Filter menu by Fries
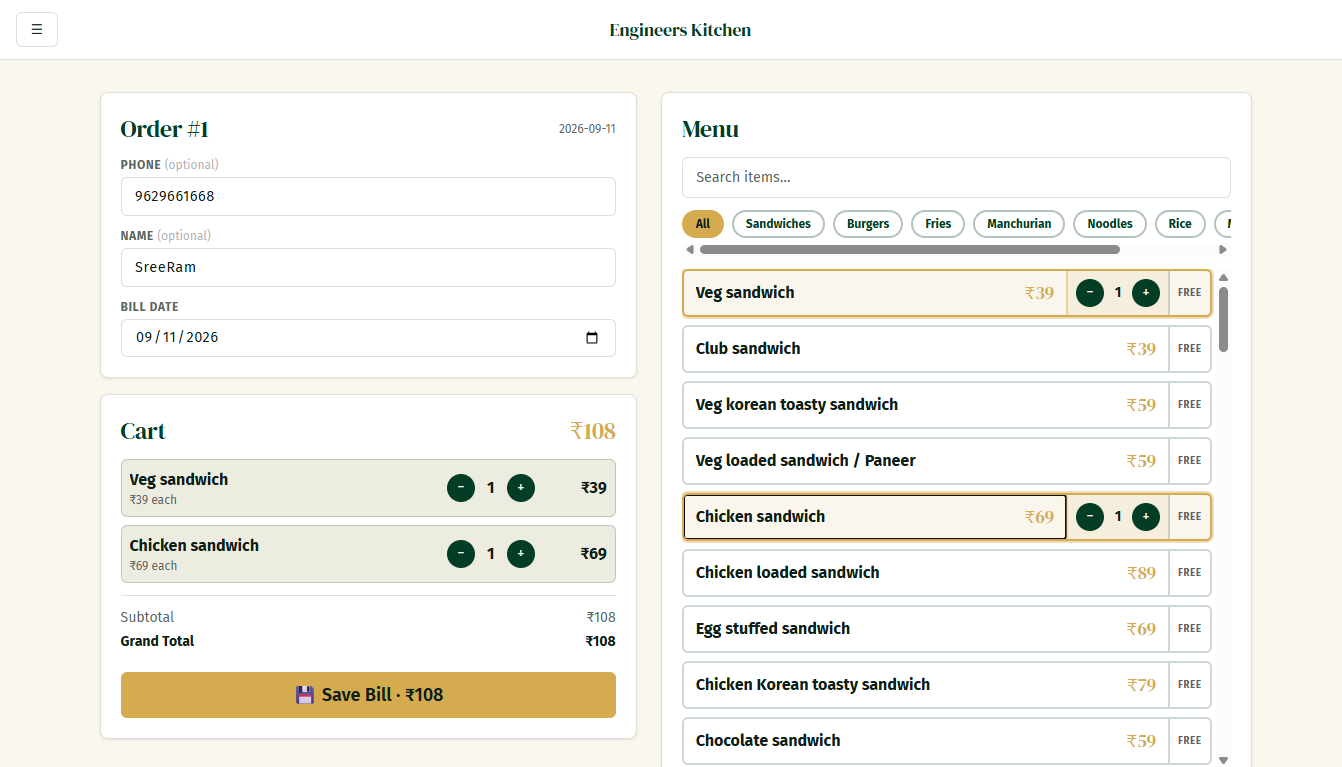The image size is (1342, 767). point(938,224)
